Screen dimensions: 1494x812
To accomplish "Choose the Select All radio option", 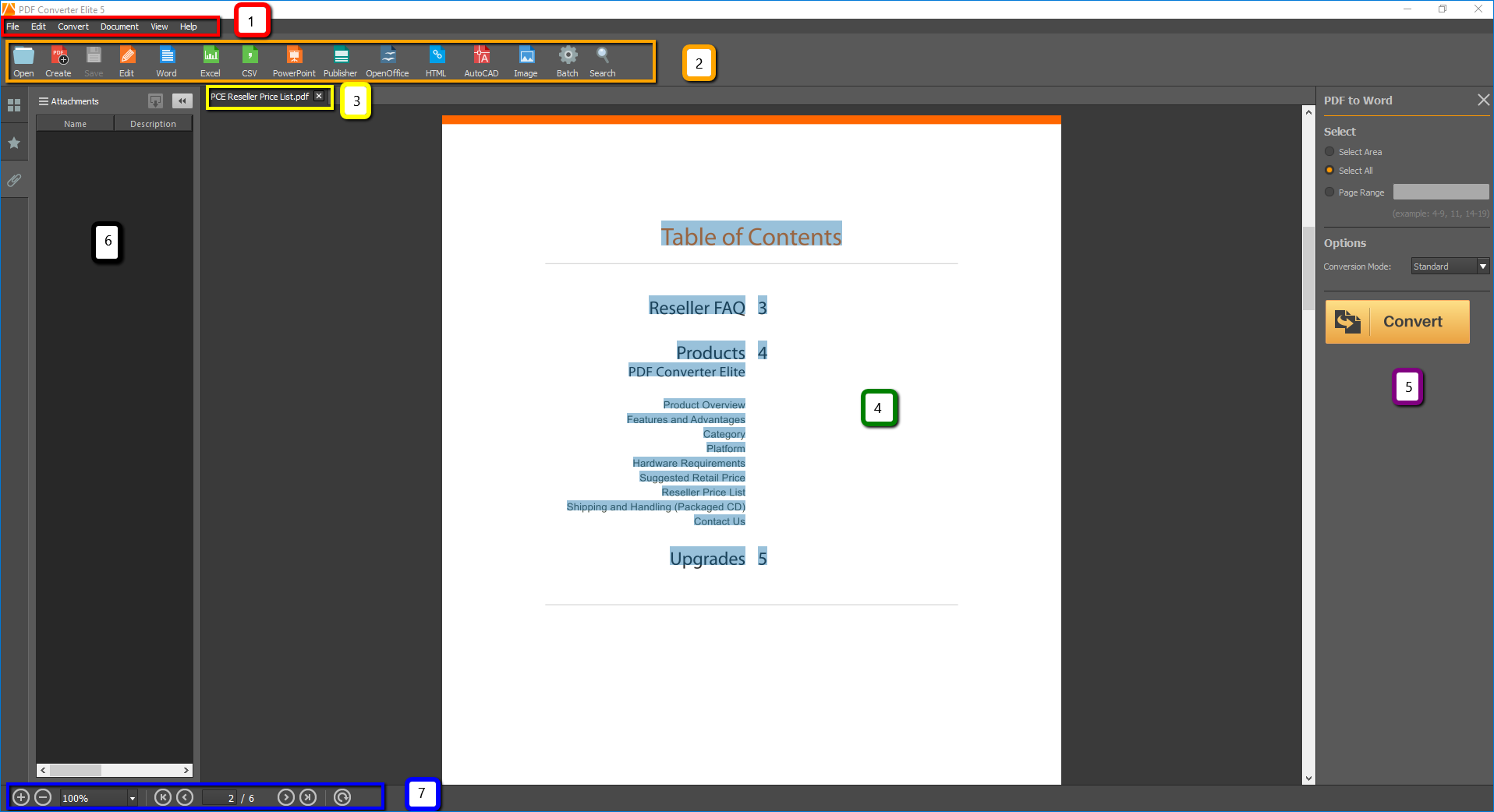I will (1329, 171).
